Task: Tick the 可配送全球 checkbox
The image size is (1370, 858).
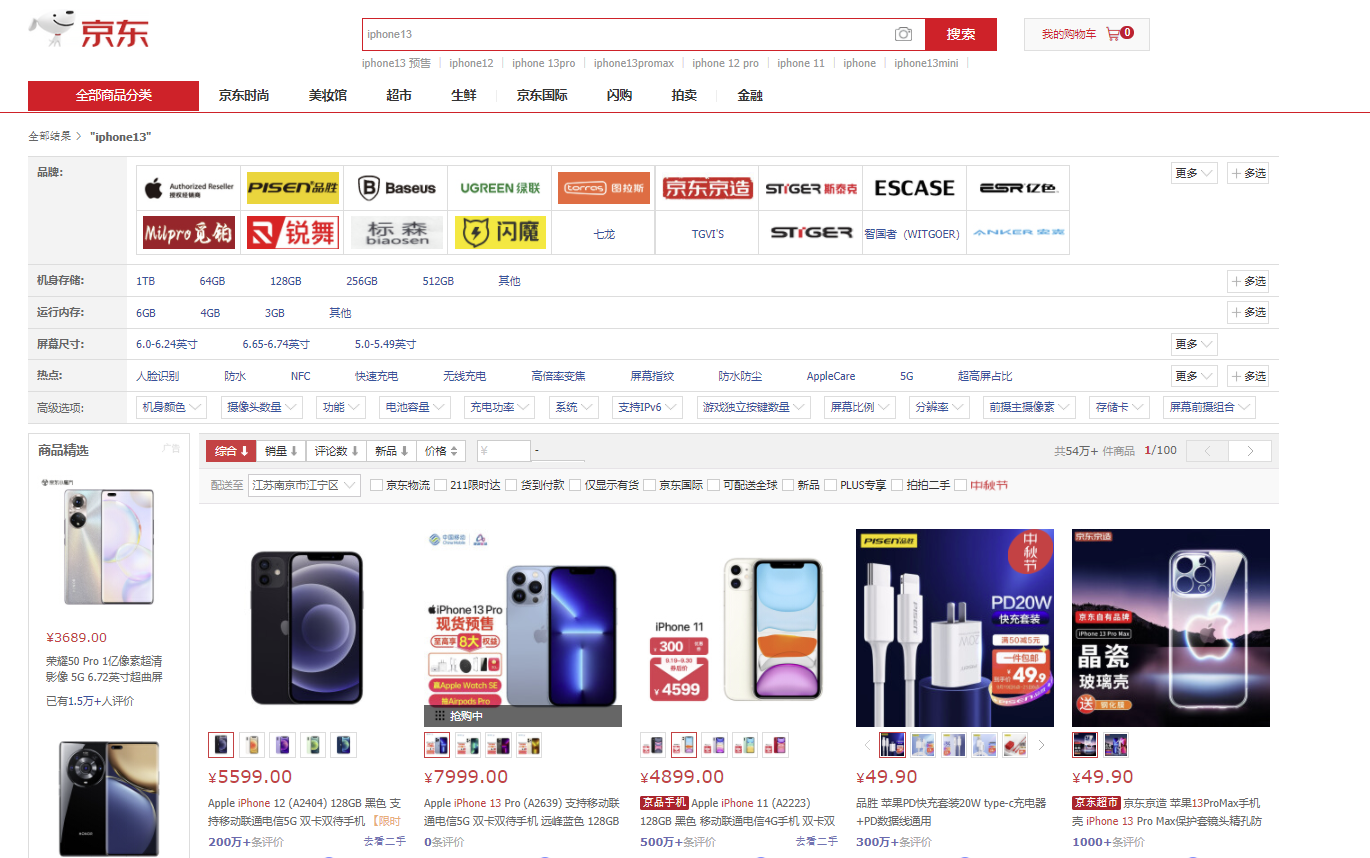Action: (713, 485)
